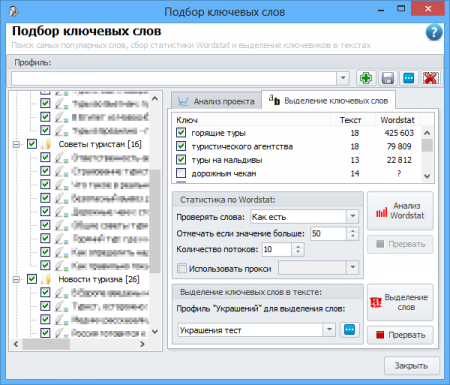The image size is (450, 385).
Task: Select Советы туристам [16] tree item
Action: (x=100, y=144)
